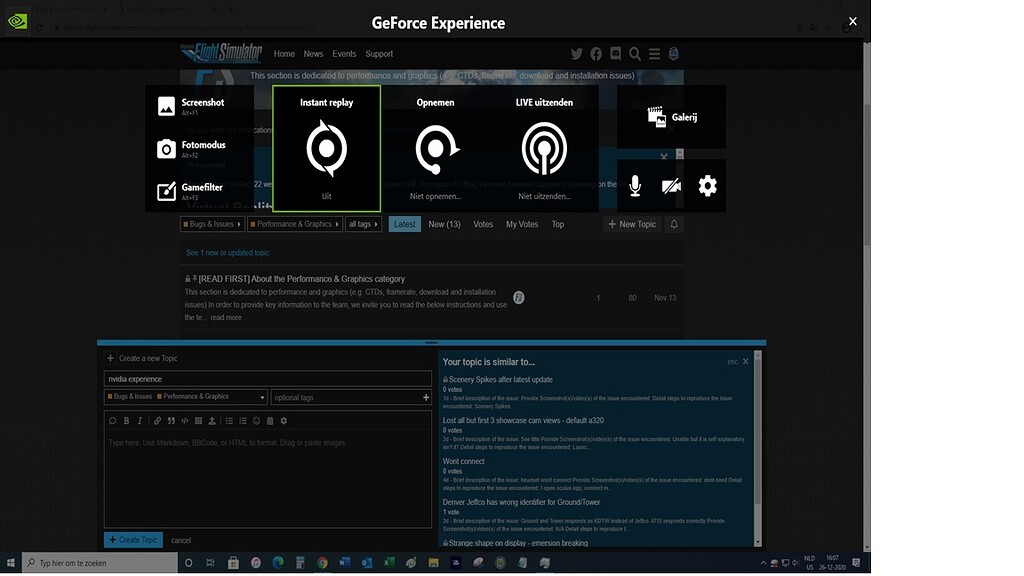Open the LIVE uitzenden broadcast tile

(544, 149)
